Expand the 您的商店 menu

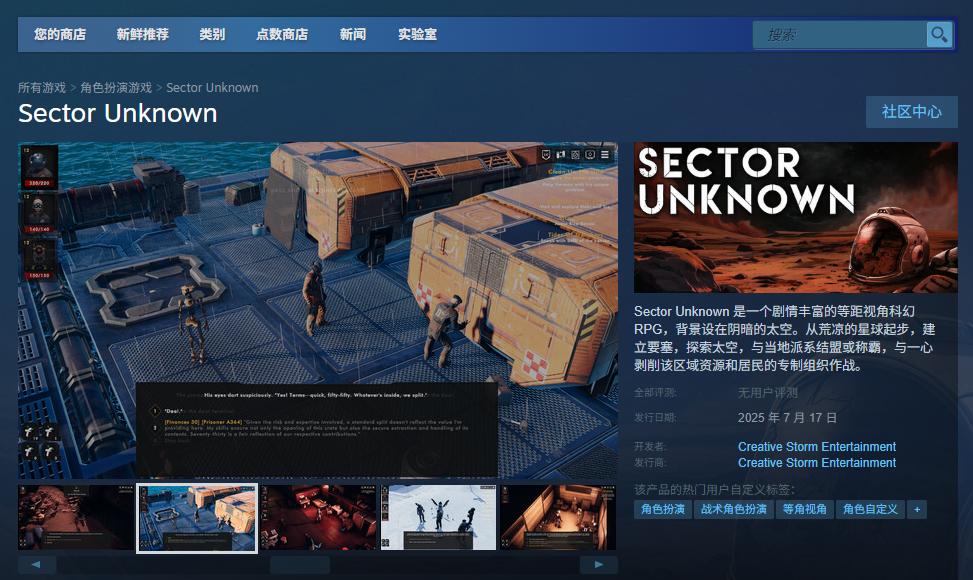click(60, 34)
